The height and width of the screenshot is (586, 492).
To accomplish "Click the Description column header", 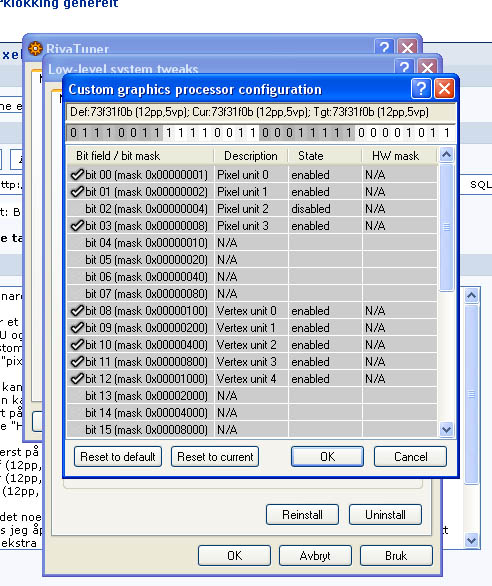I will 250,155.
